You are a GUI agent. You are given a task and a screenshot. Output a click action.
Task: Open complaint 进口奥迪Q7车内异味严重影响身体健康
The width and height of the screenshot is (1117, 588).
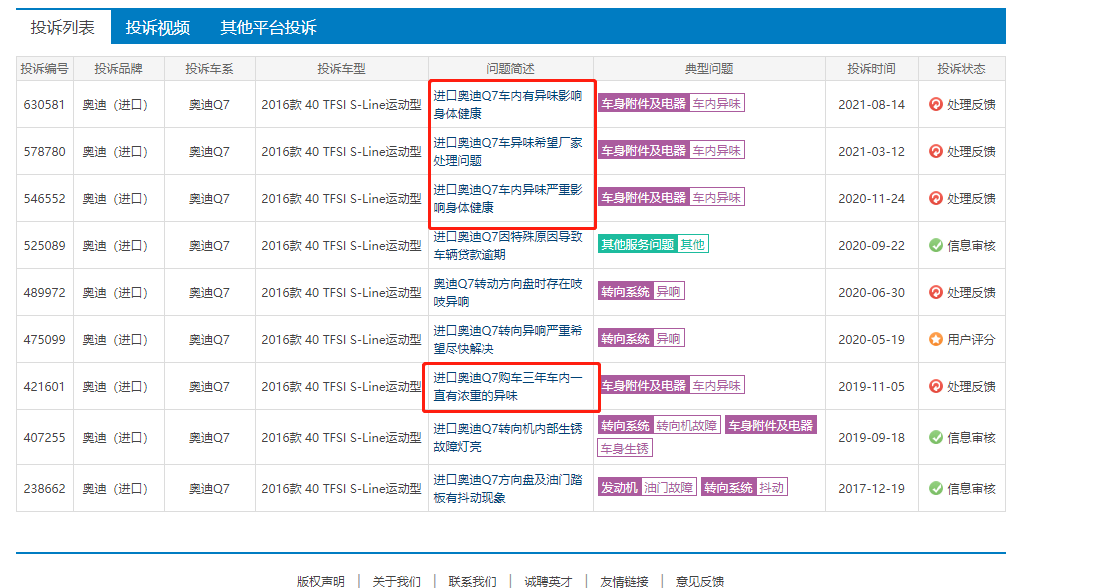click(508, 198)
